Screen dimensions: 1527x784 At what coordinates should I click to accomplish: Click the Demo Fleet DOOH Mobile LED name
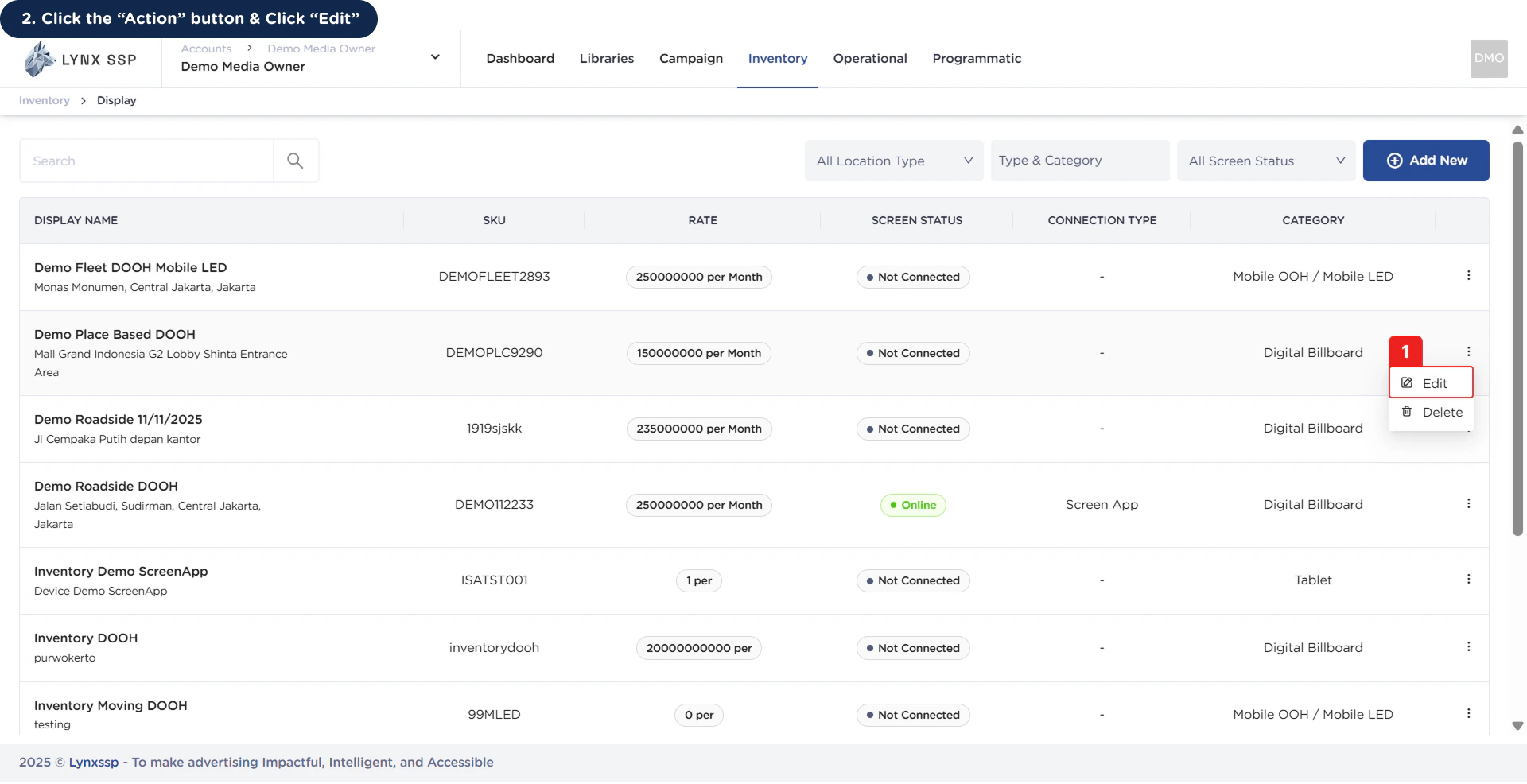point(130,267)
